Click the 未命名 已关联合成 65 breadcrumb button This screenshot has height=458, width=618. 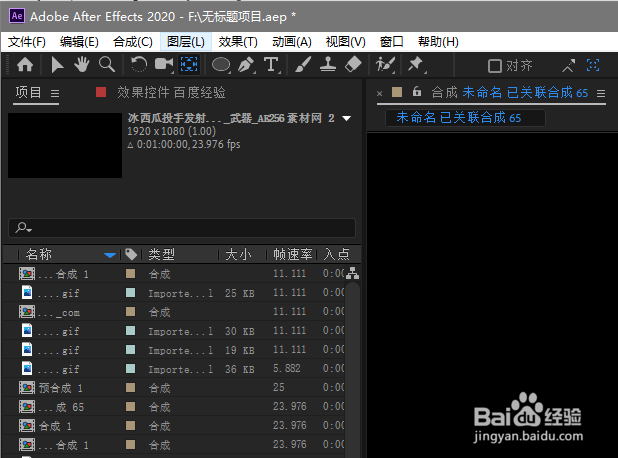[465, 117]
